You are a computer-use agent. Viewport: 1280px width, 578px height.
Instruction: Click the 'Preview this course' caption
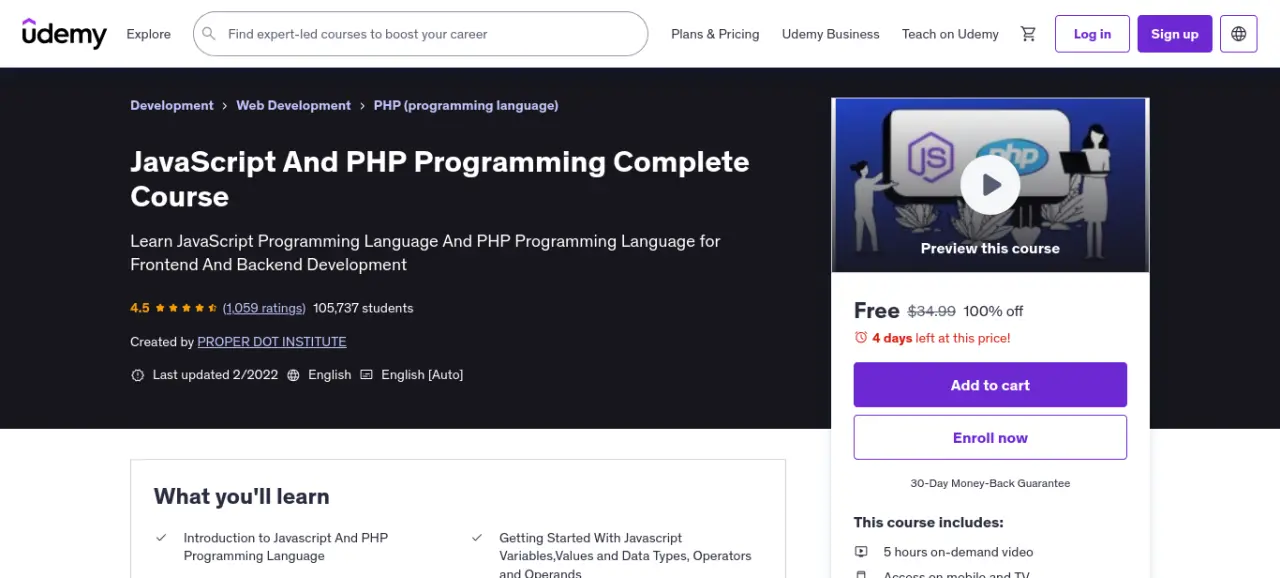click(990, 248)
